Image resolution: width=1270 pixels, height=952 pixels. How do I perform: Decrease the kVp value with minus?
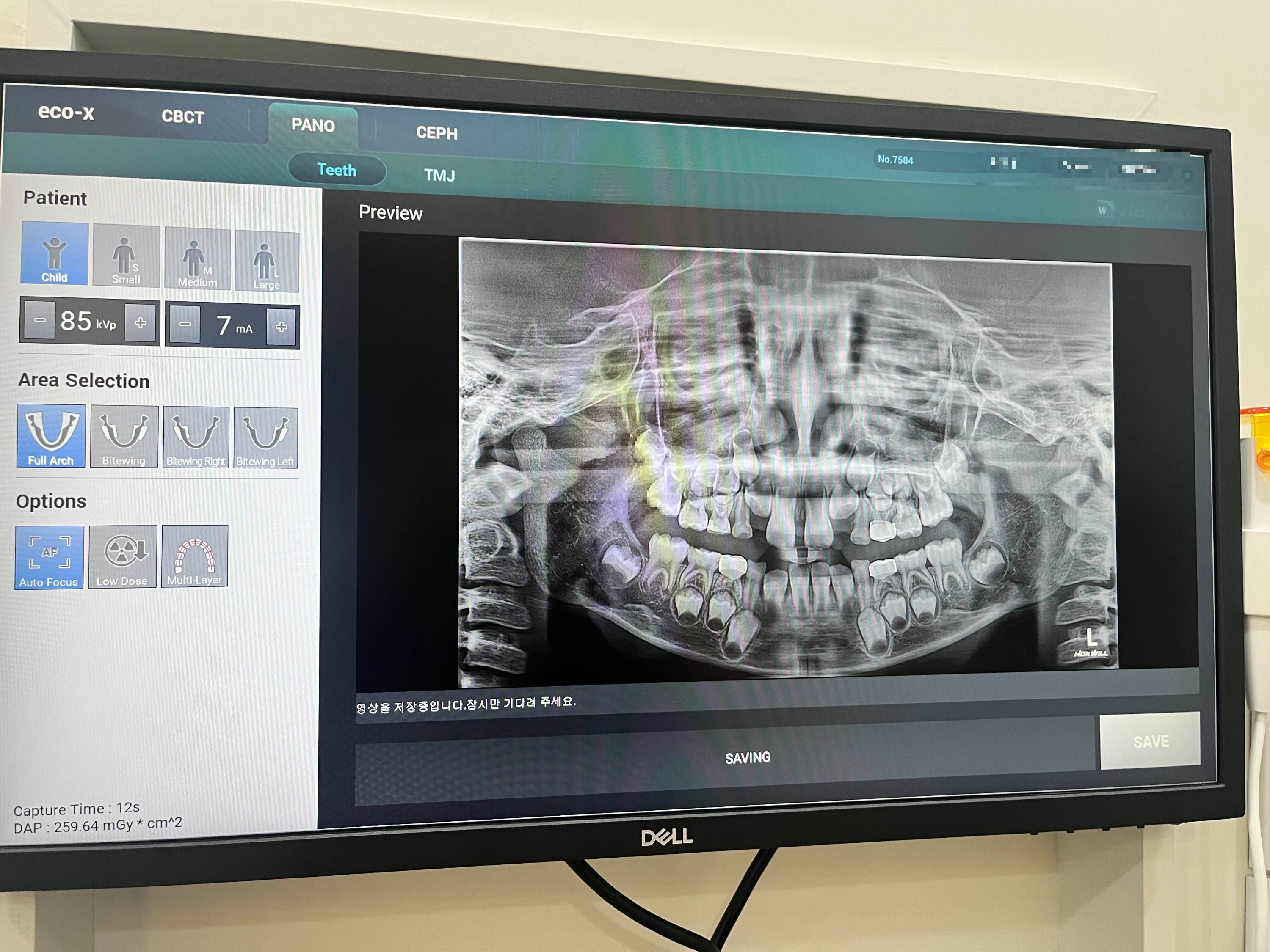[40, 320]
